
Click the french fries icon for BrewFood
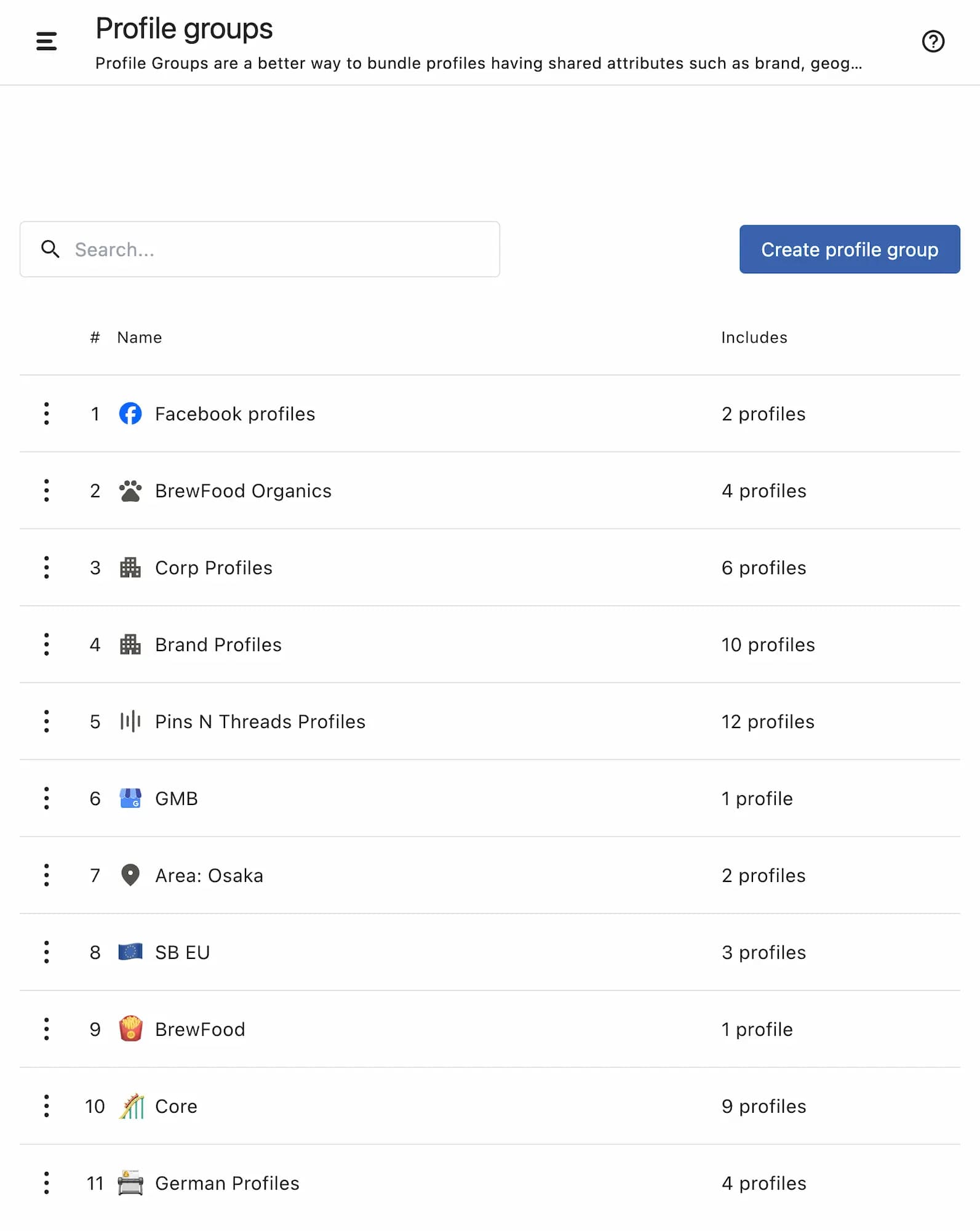click(x=130, y=1029)
